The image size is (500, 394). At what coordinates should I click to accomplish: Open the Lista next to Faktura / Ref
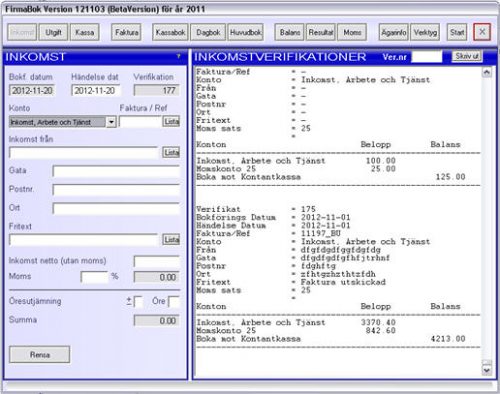click(x=171, y=122)
